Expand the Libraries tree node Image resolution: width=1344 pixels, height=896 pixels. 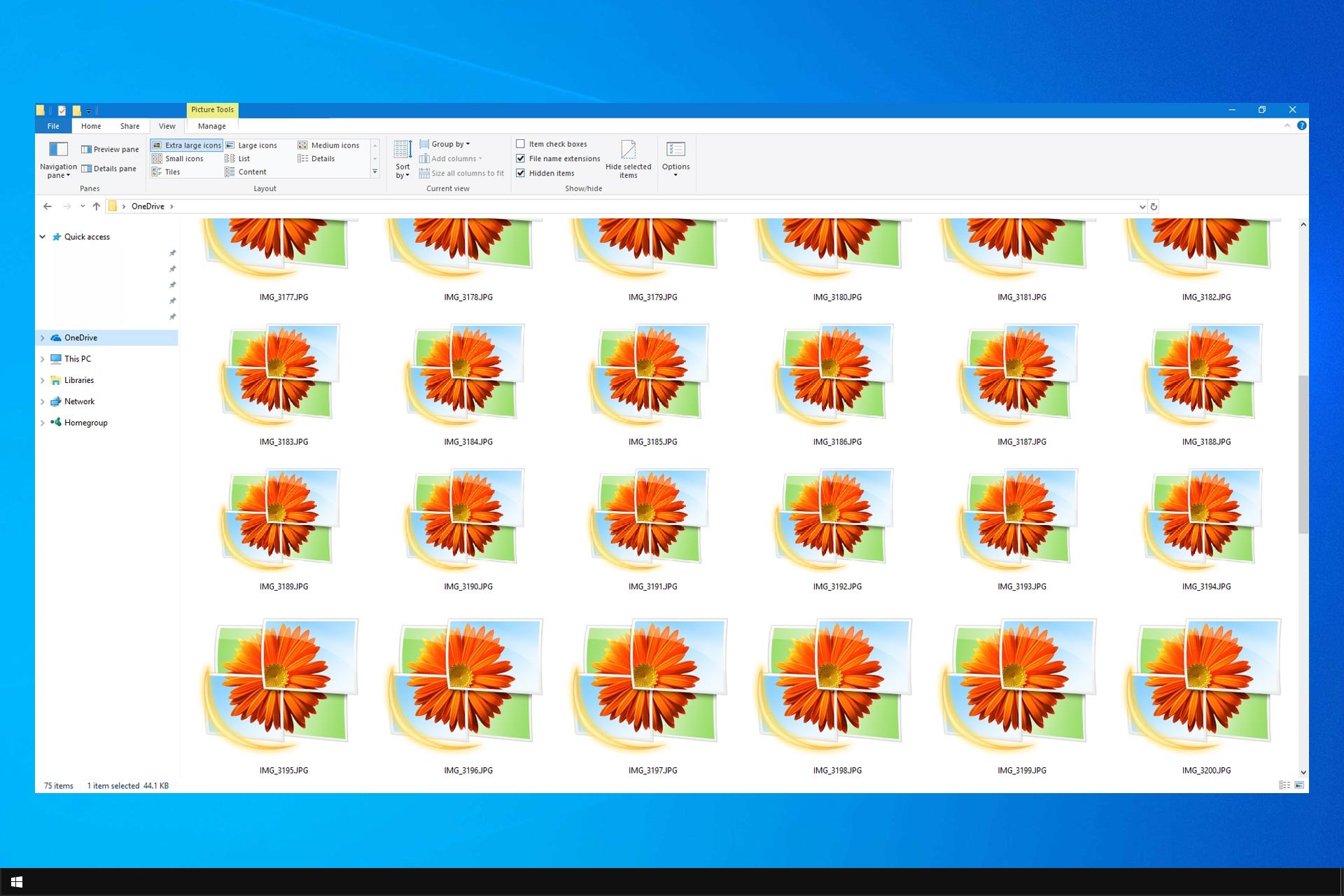point(43,380)
